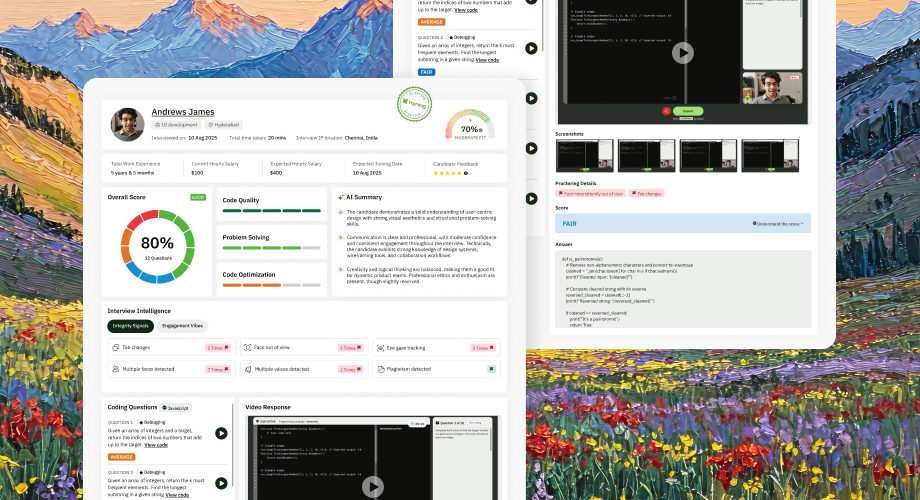Image resolution: width=920 pixels, height=500 pixels.
Task: Play Question 2 in back window list
Action: [x=531, y=48]
